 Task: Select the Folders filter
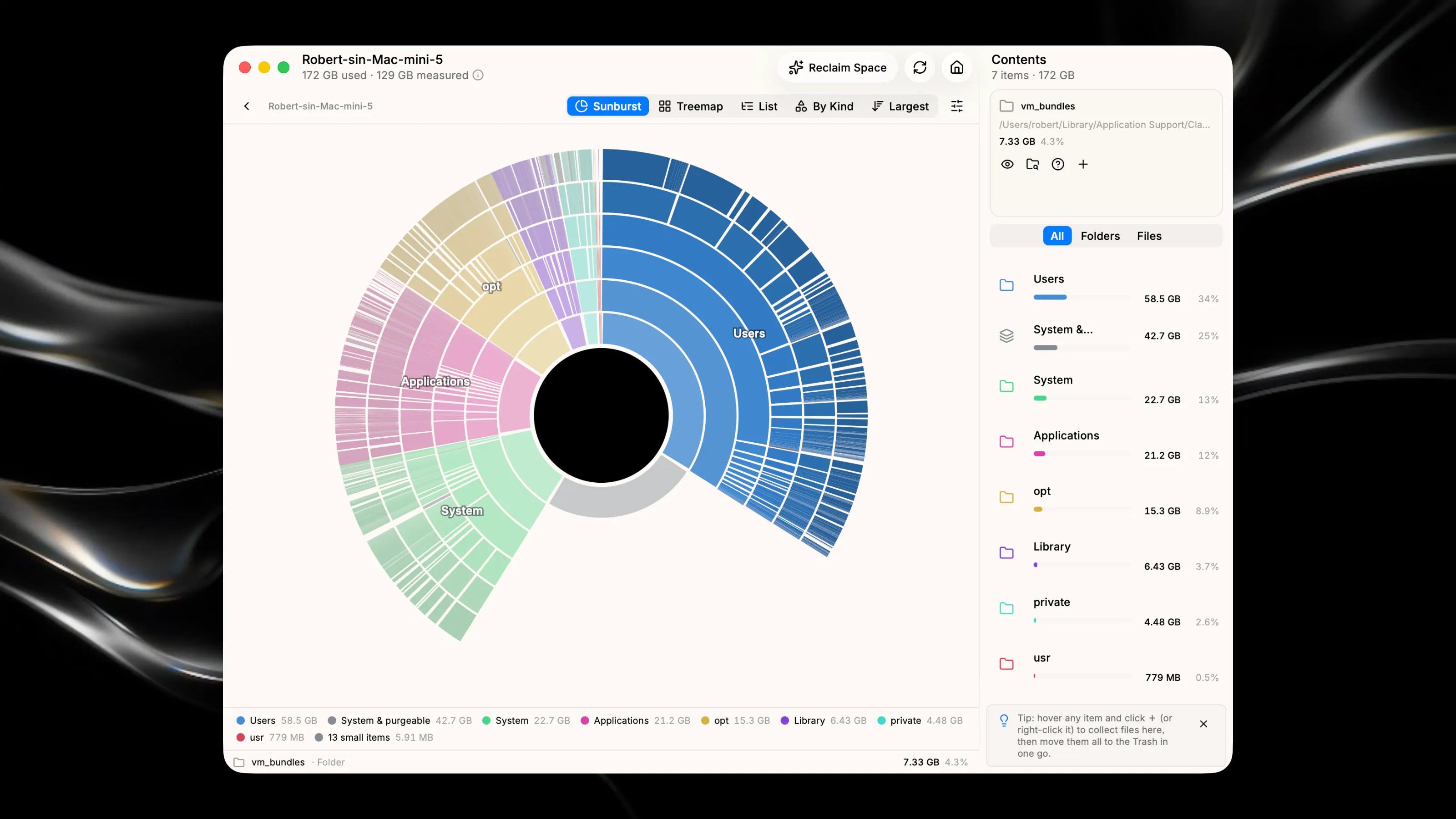pos(1100,236)
